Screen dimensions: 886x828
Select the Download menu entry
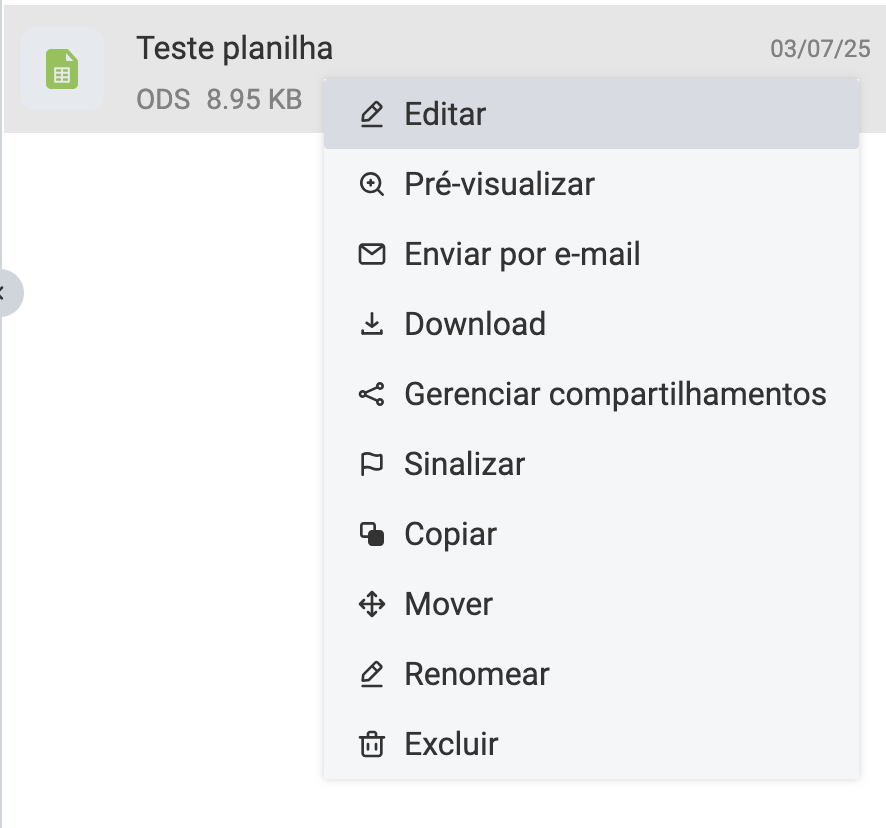coord(475,325)
